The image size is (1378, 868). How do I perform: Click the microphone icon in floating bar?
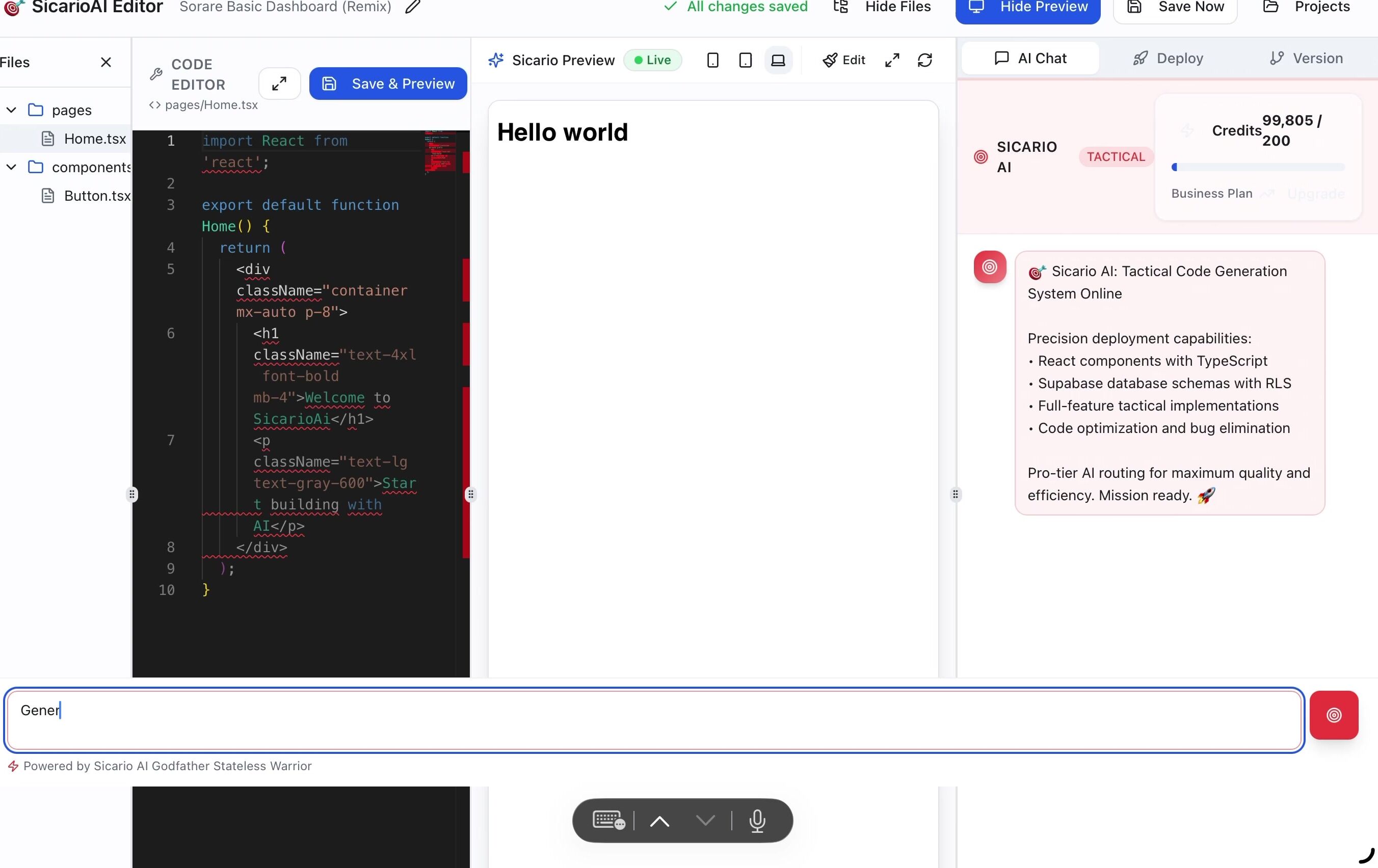[757, 821]
